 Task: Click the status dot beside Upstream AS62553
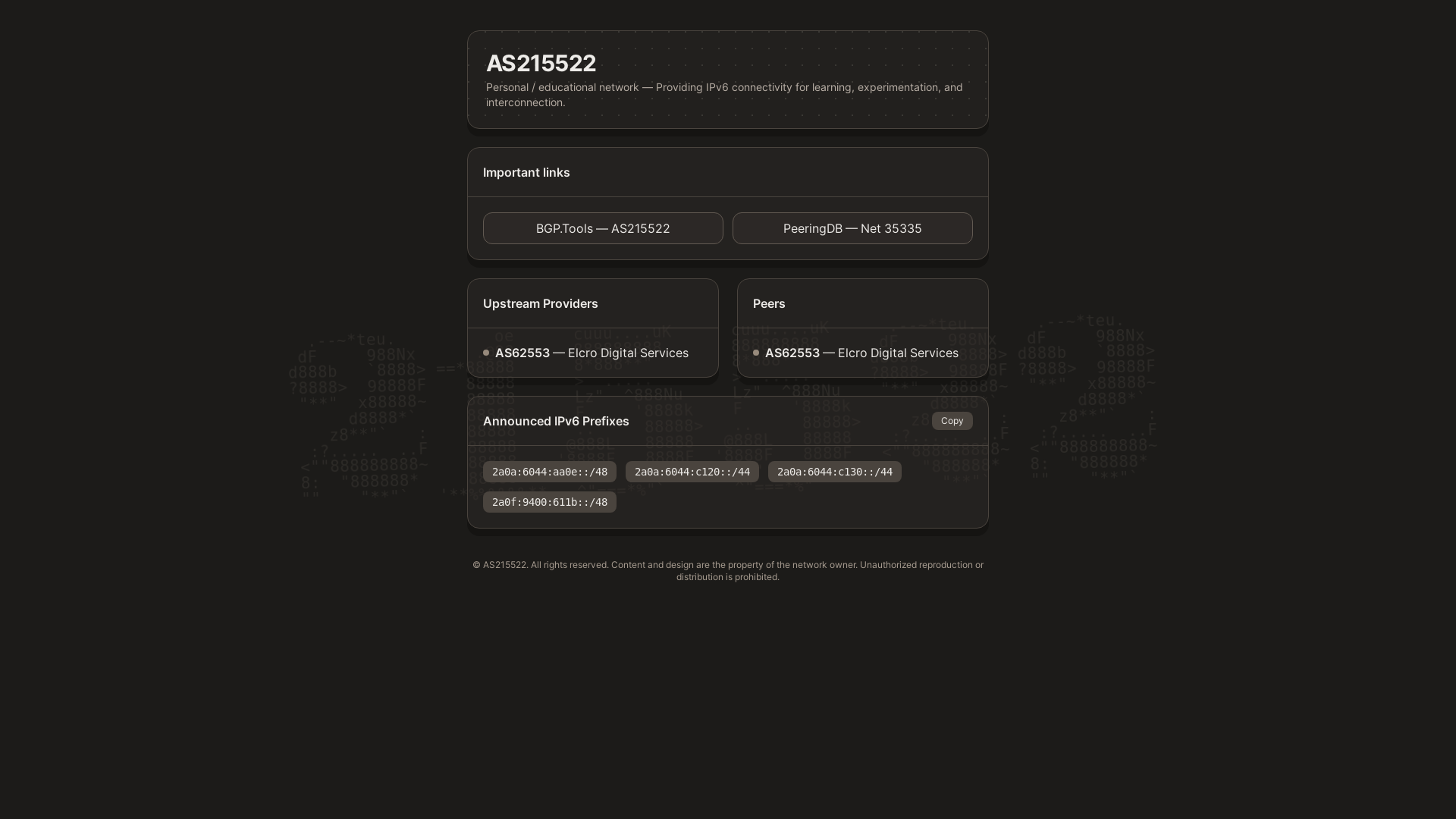tap(486, 353)
